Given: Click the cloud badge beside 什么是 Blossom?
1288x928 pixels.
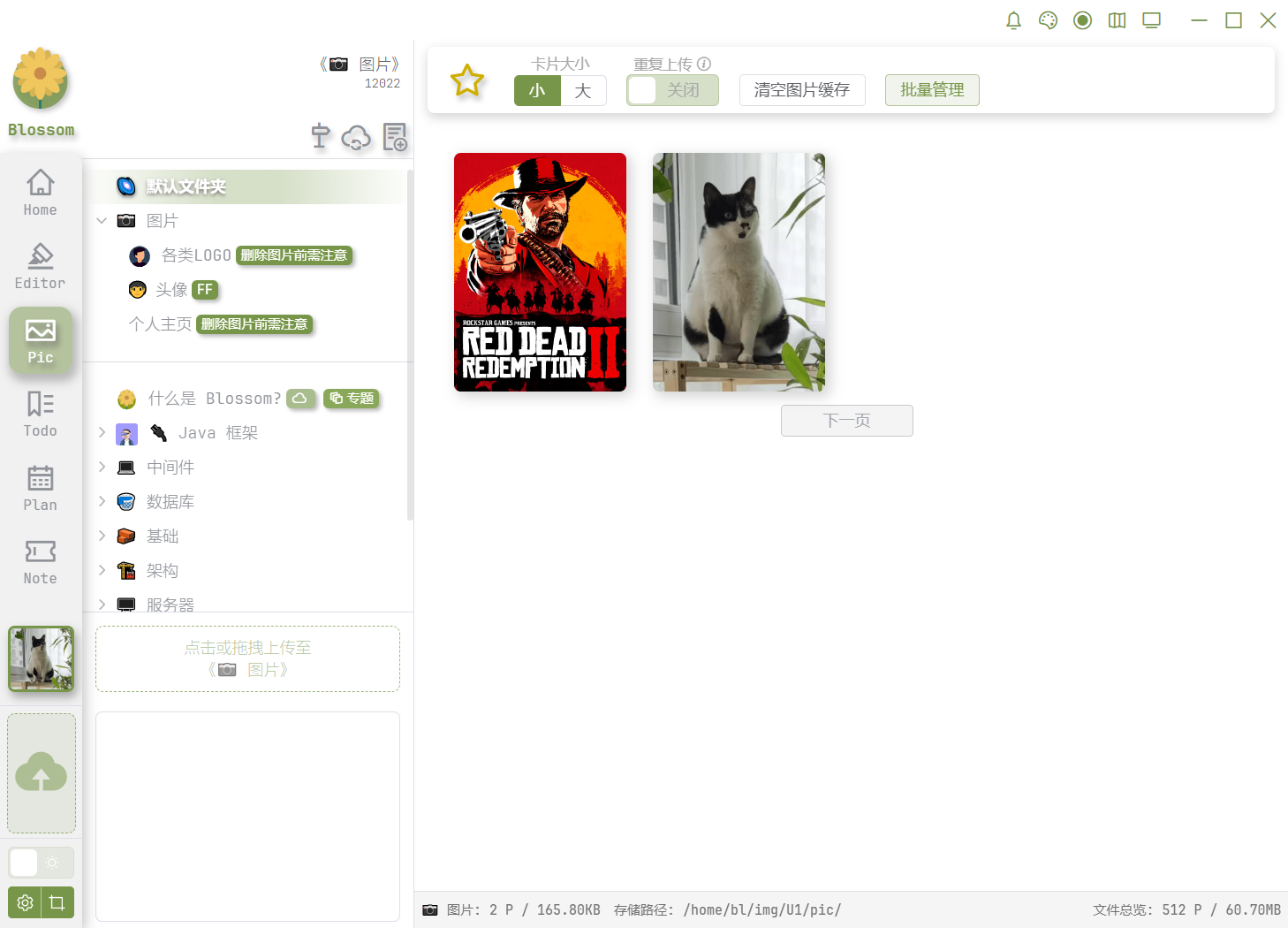Looking at the screenshot, I should pos(299,399).
